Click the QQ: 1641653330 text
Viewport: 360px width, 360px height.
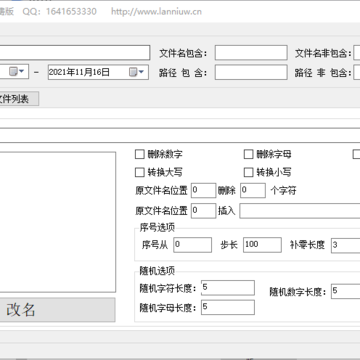[x=60, y=12]
